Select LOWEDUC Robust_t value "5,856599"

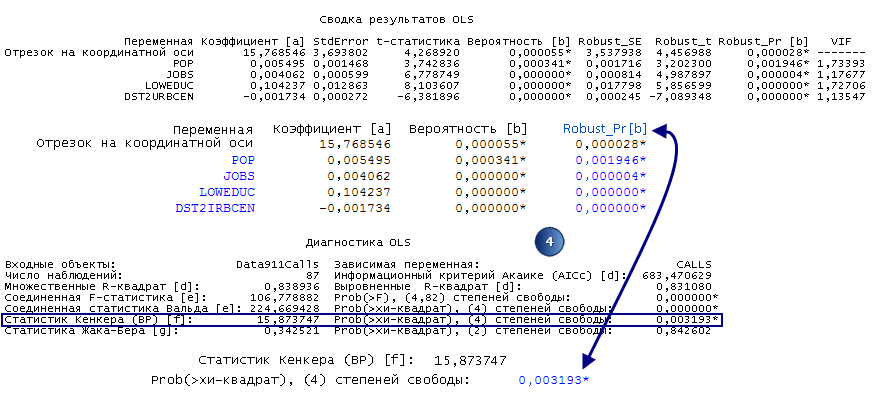click(x=684, y=85)
